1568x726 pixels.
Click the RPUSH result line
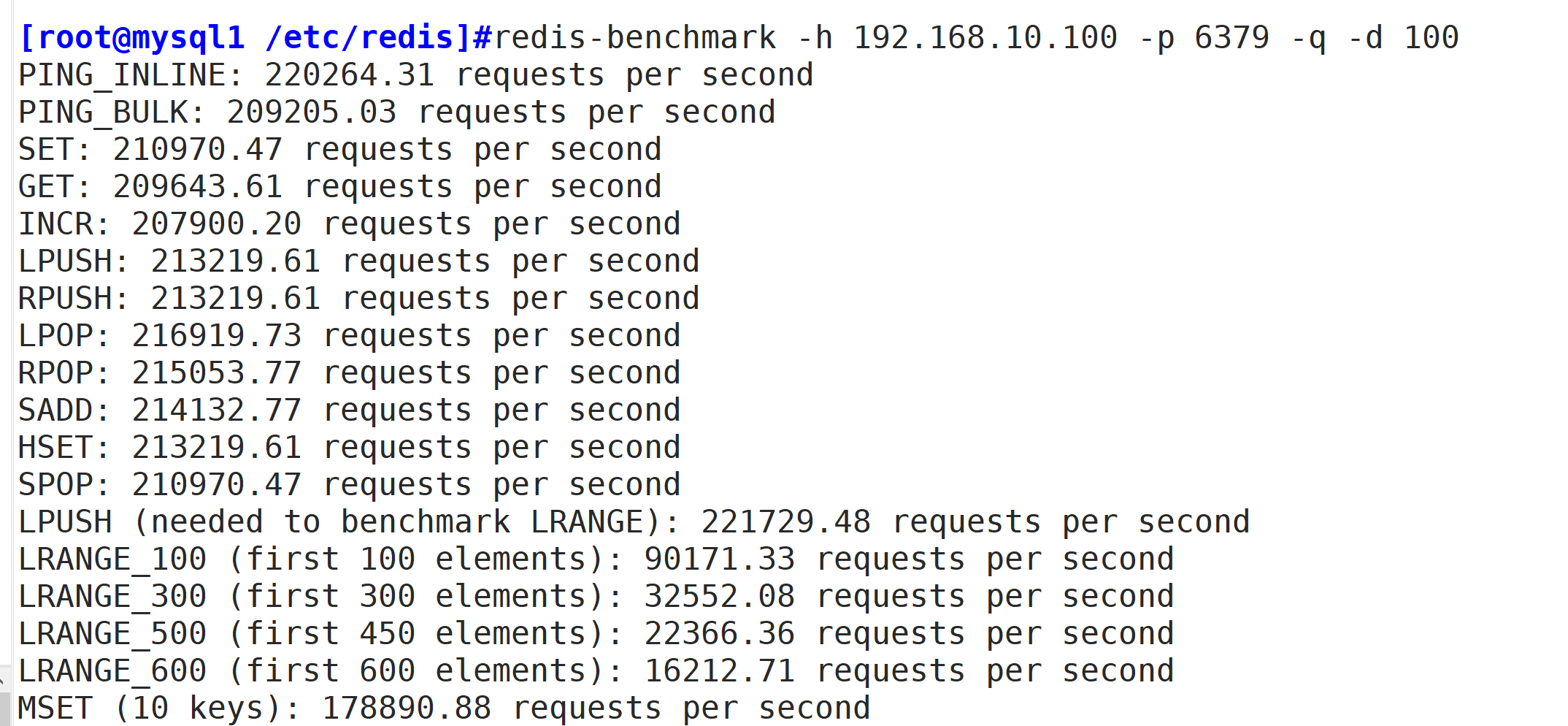pyautogui.click(x=359, y=299)
